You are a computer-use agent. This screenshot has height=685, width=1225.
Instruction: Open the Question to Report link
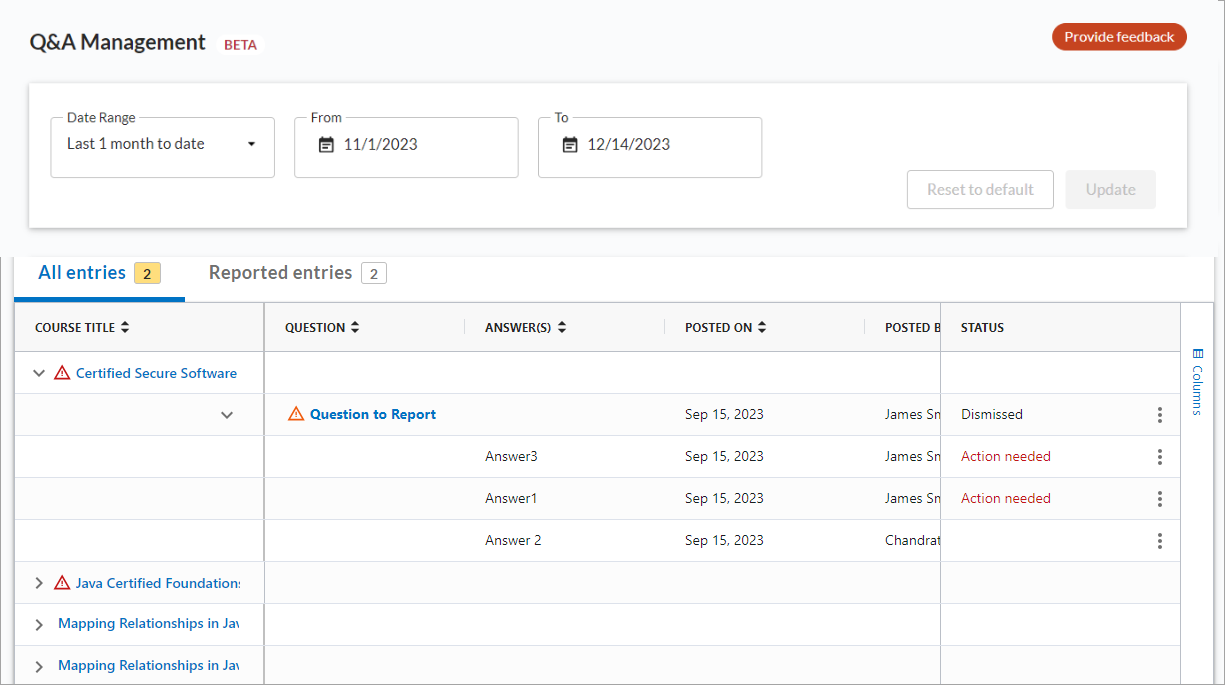click(x=372, y=415)
